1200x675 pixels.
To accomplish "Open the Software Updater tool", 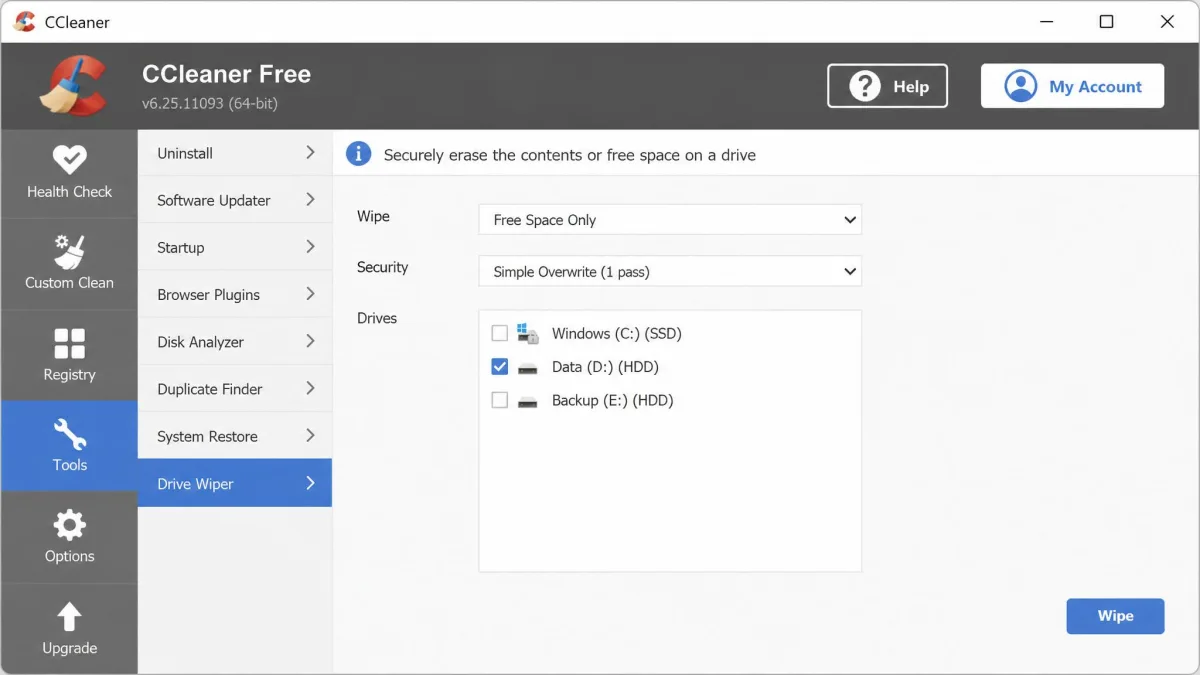I will click(235, 200).
